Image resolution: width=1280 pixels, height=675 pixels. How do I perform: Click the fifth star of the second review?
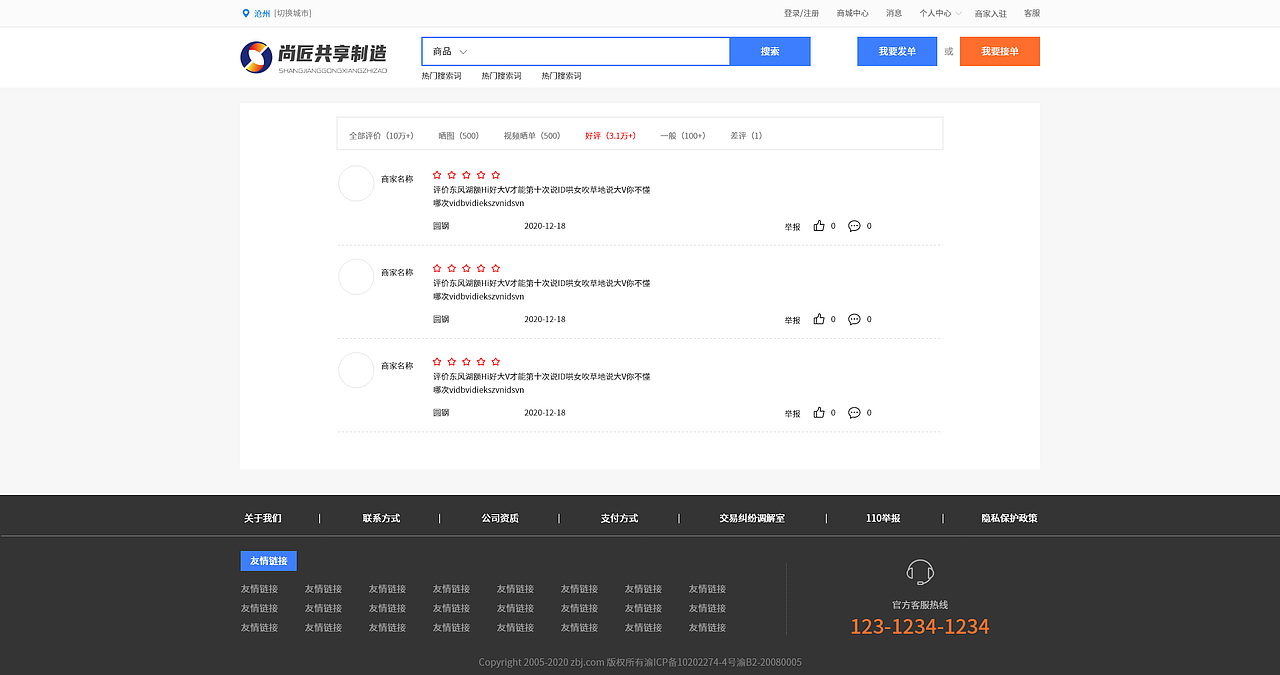coord(496,268)
